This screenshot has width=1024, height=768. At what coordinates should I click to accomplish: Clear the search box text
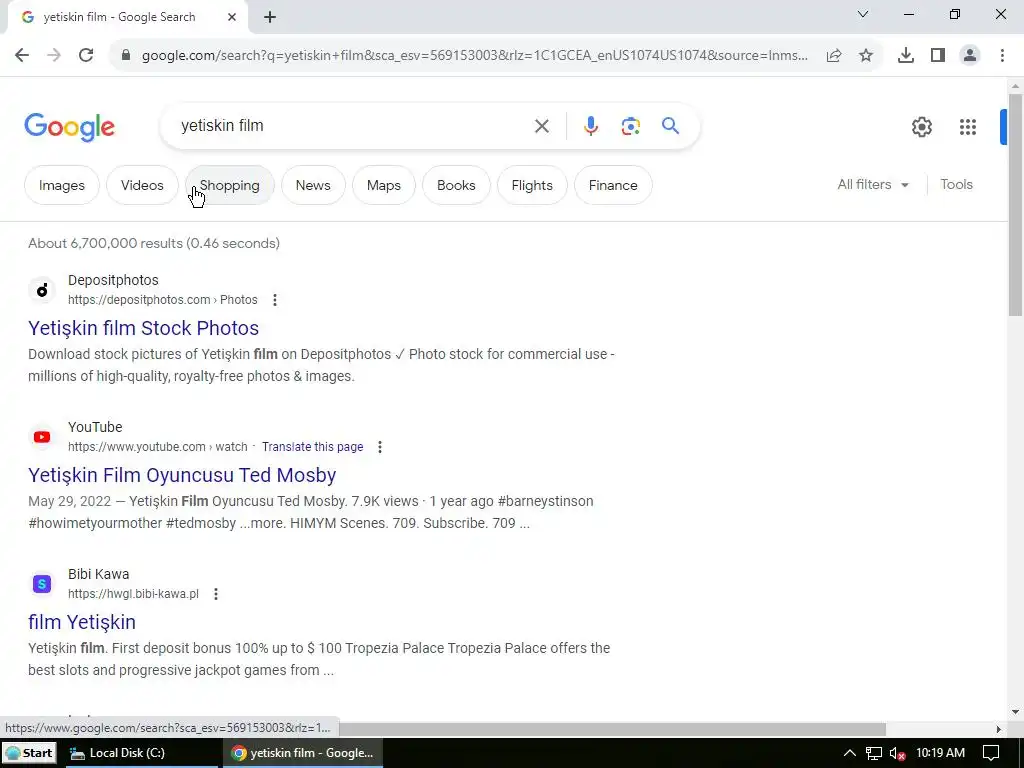click(x=541, y=126)
